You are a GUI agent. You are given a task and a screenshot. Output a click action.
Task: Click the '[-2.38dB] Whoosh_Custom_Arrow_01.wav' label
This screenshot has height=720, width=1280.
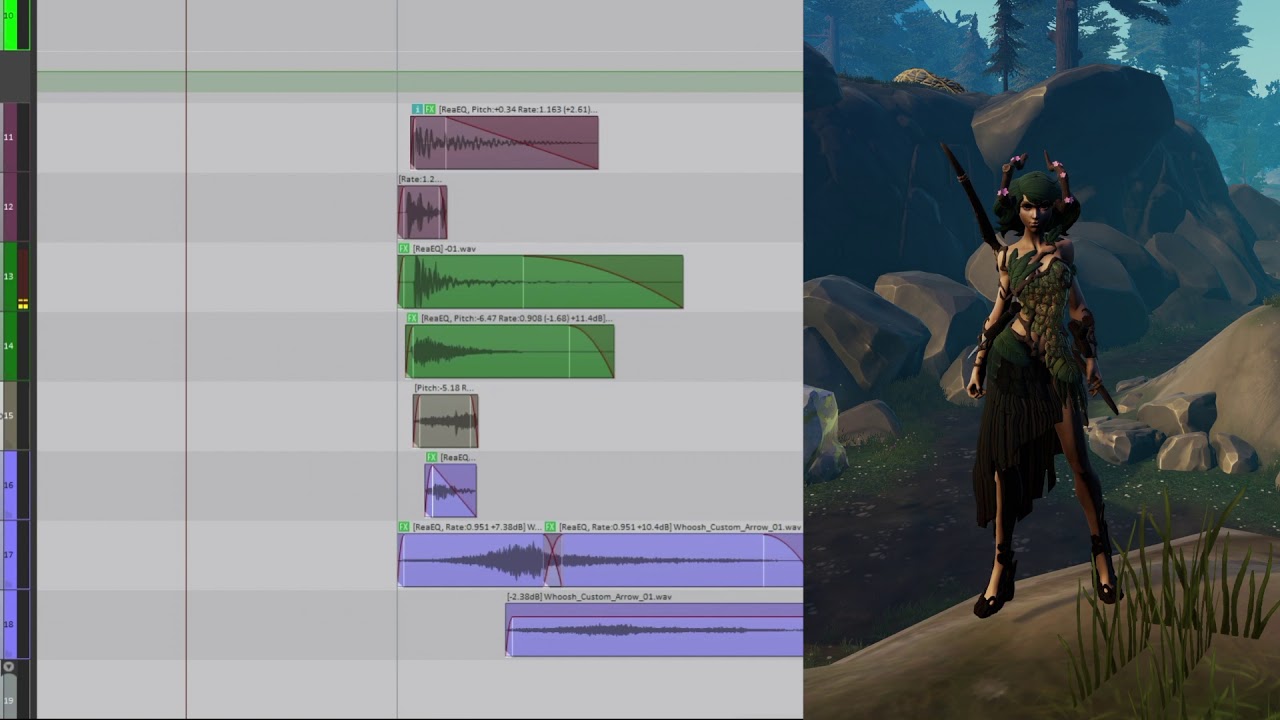589,597
